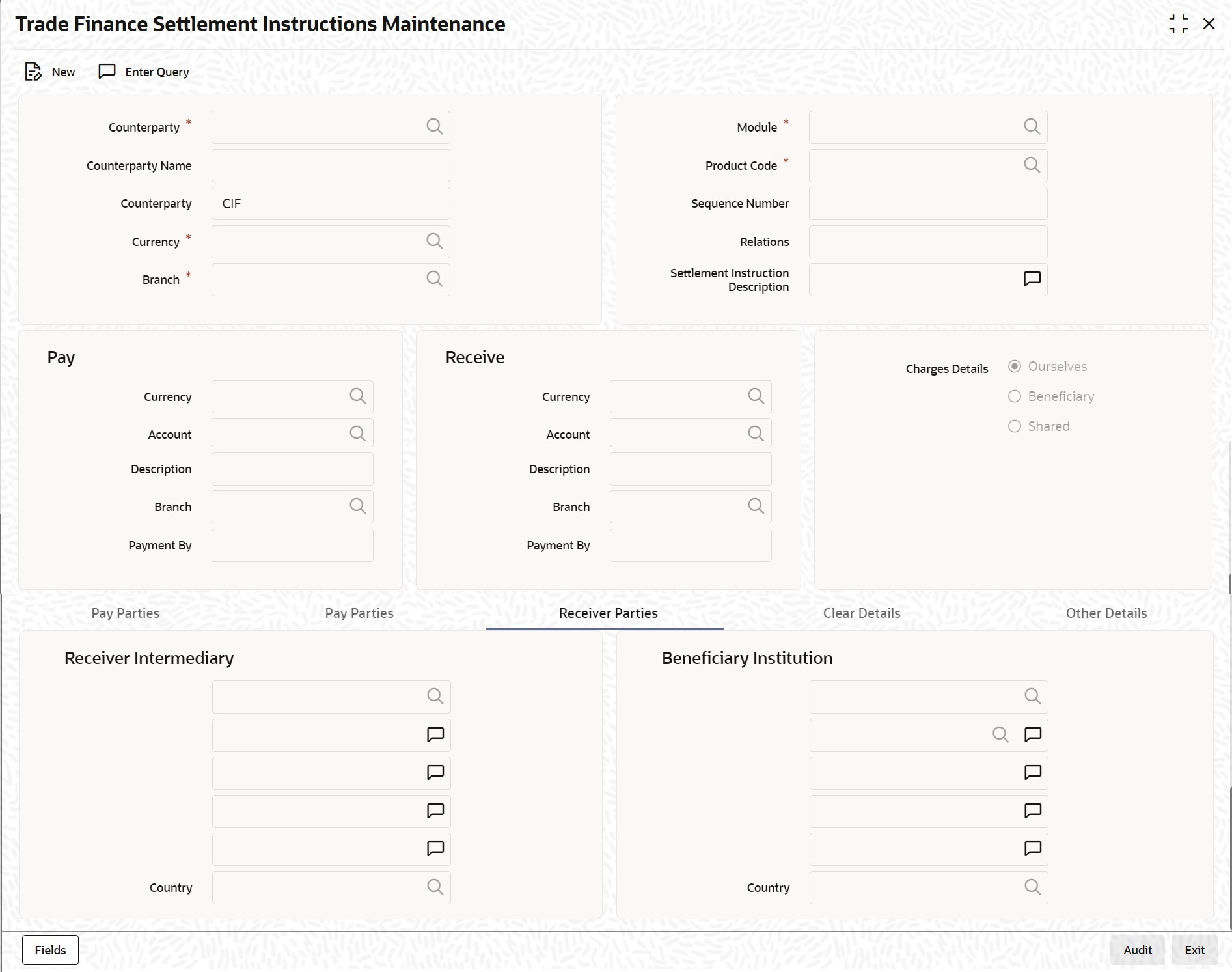This screenshot has width=1232, height=972.
Task: Switch to the Clear Details tab
Action: pyautogui.click(x=862, y=613)
